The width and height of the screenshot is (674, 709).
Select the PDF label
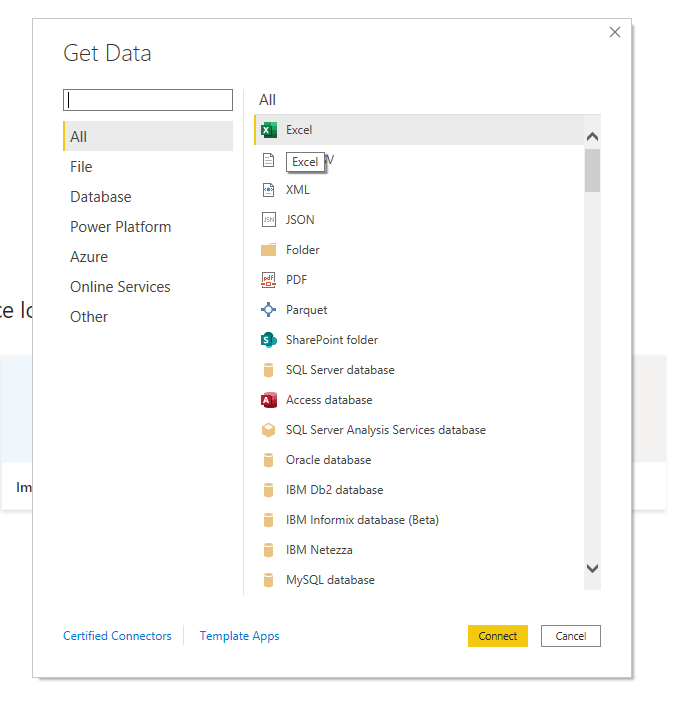(x=296, y=280)
